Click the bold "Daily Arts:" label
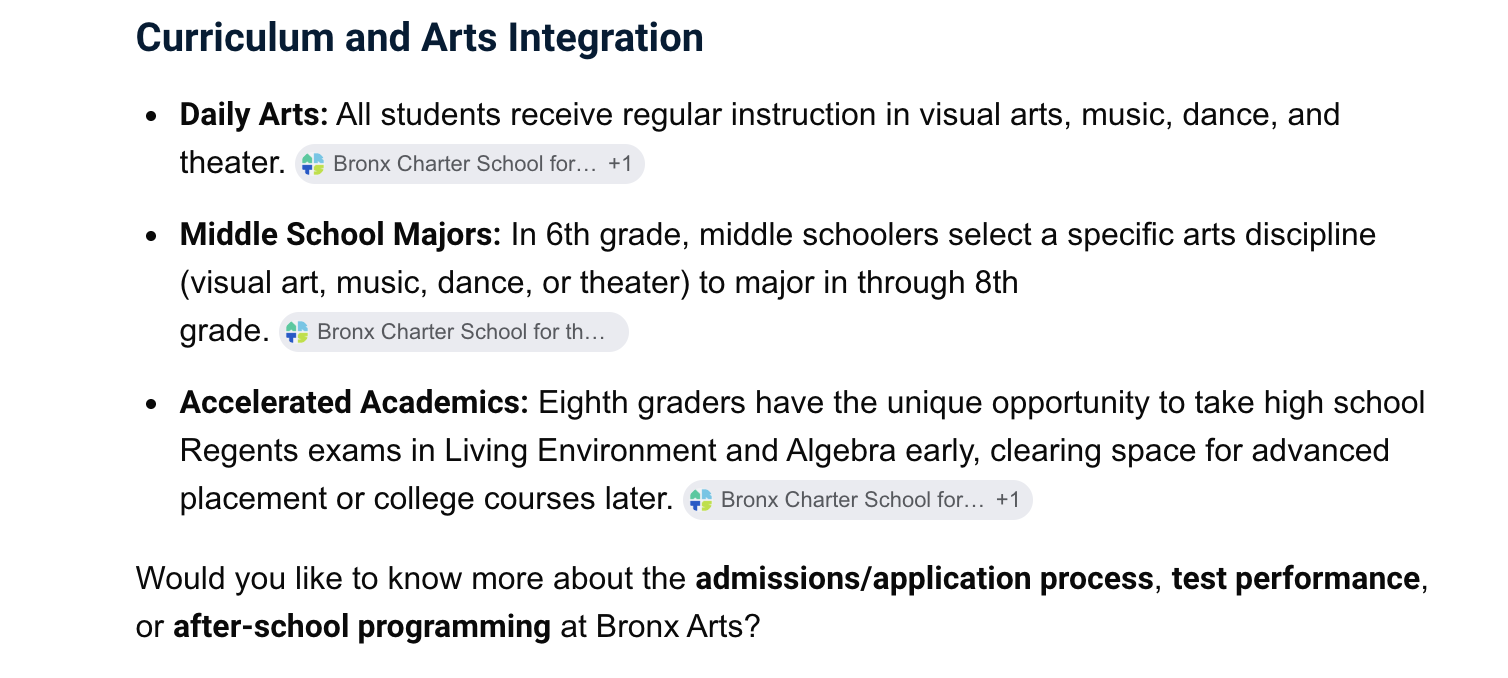Viewport: 1508px width, 678px height. [x=254, y=115]
